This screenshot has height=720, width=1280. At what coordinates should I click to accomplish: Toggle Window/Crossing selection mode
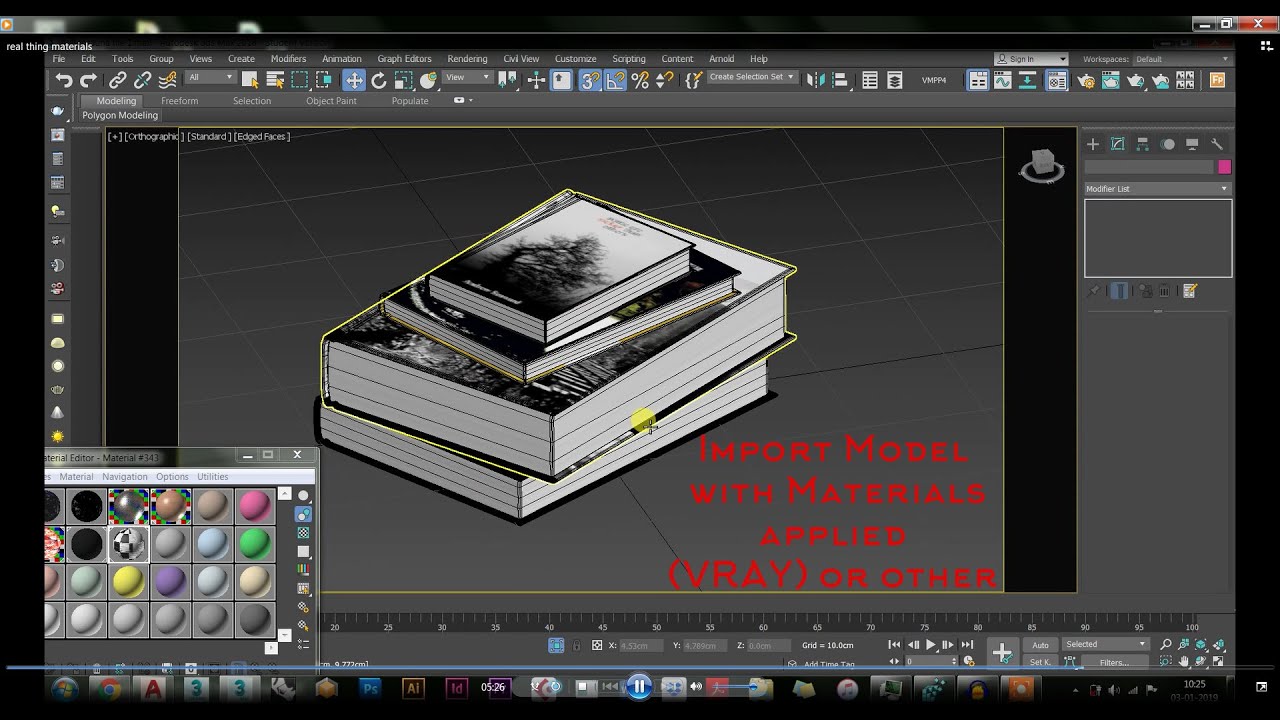(325, 81)
